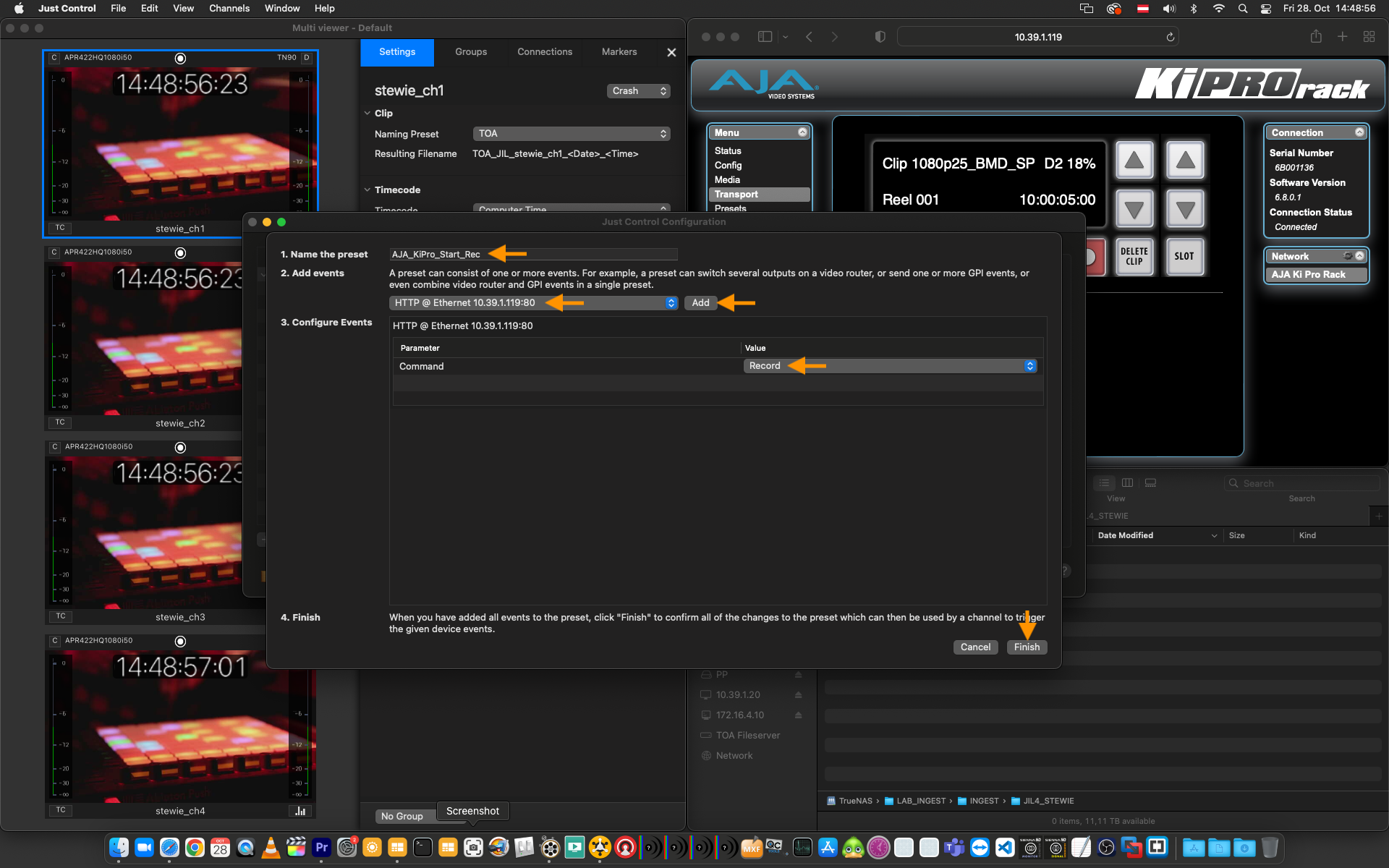
Task: Show Safari tab overview grid
Action: [1369, 36]
